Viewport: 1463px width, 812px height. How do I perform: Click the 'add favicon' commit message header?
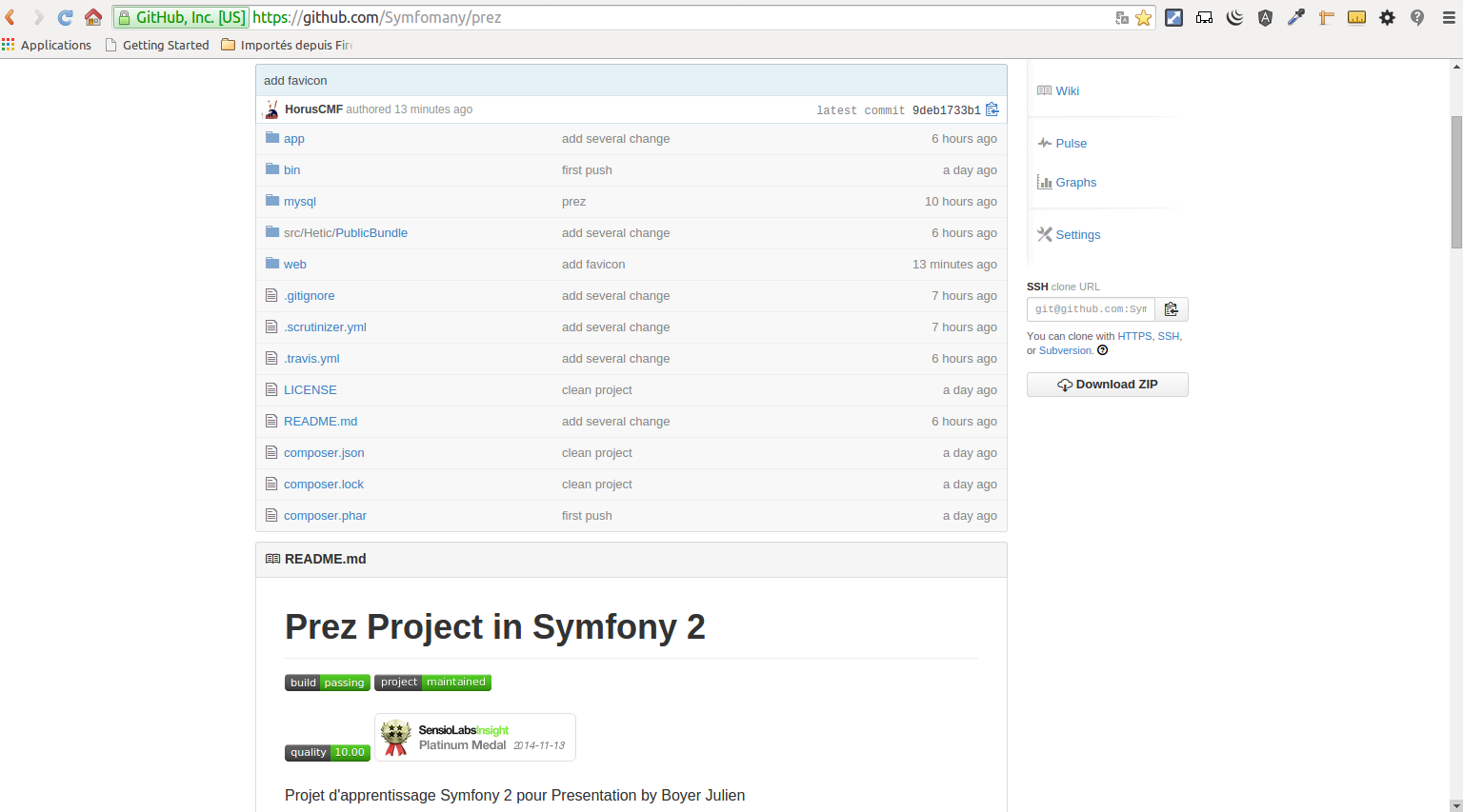pos(295,81)
